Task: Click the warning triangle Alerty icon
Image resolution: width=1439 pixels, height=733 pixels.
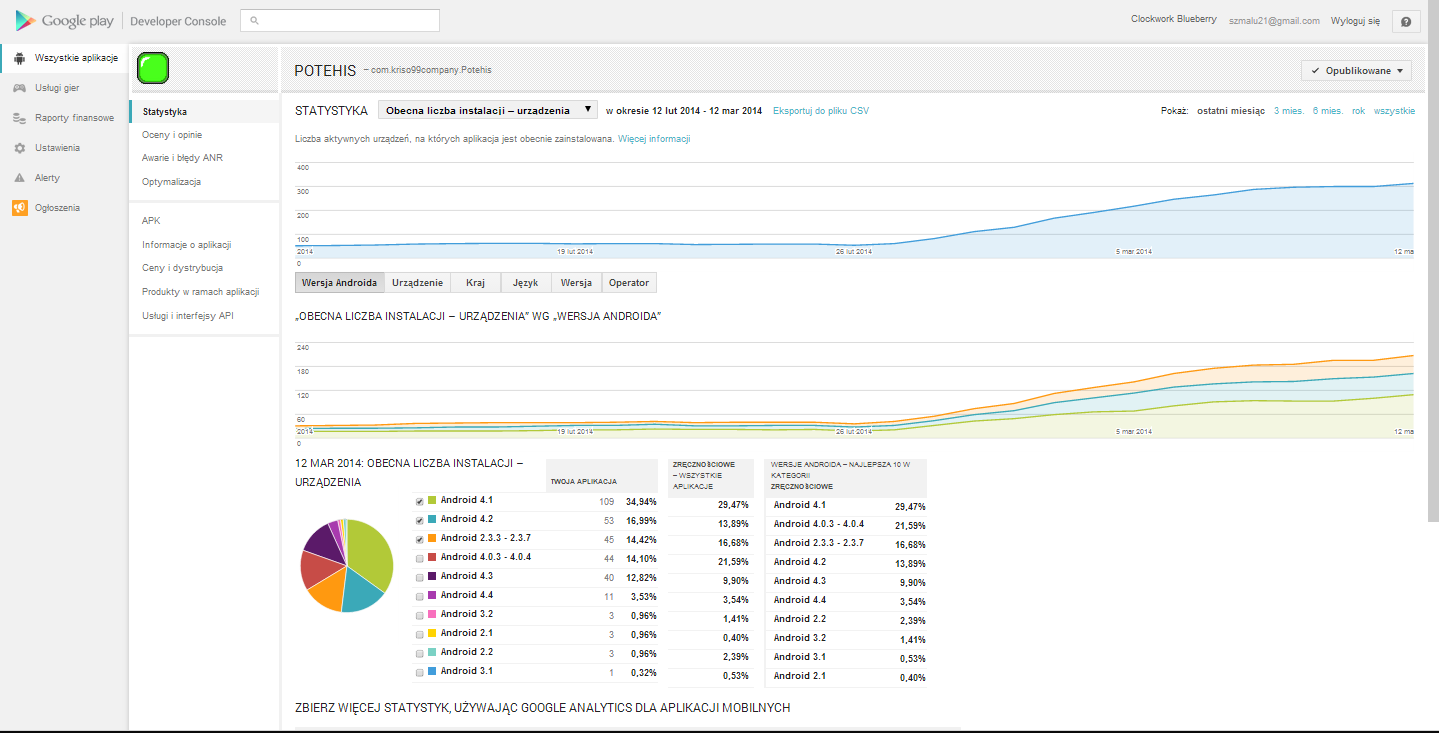Action: coord(19,178)
